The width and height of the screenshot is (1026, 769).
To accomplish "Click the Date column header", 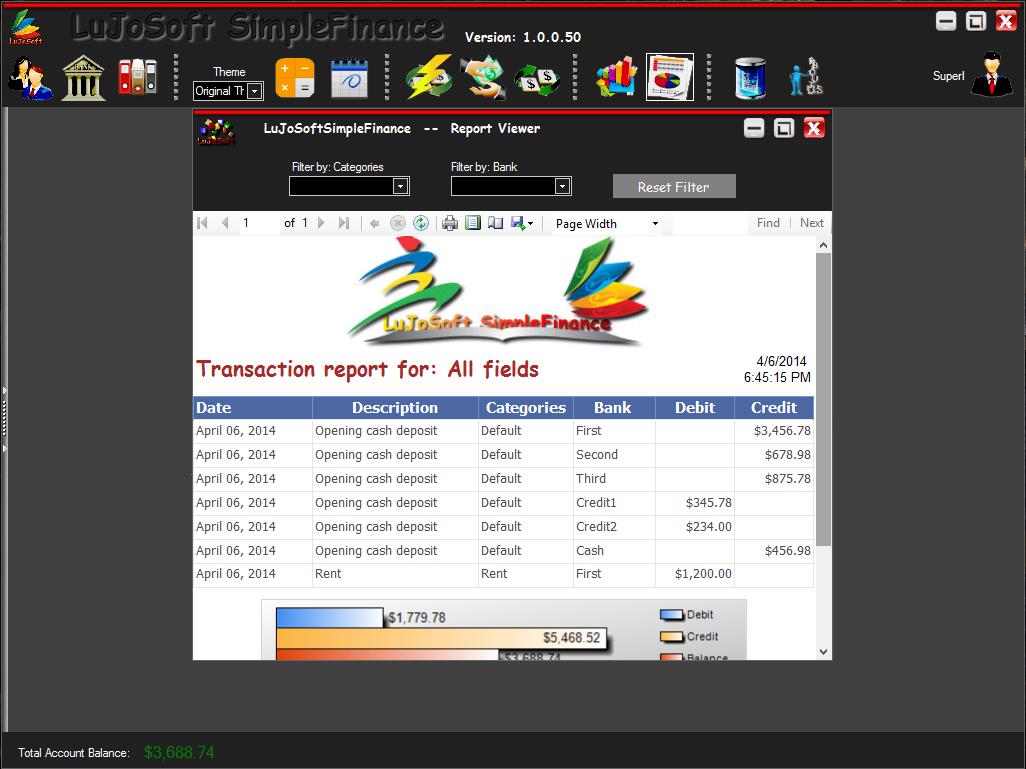I will 253,408.
